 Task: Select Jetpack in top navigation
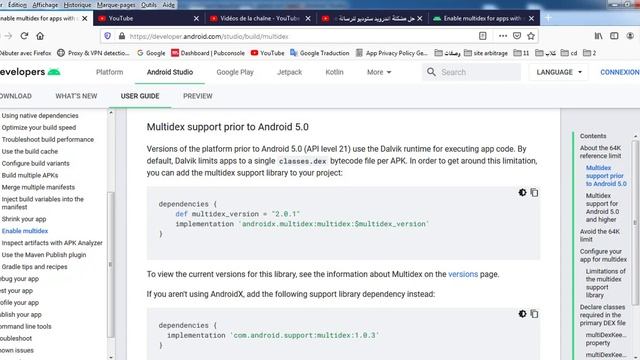[289, 72]
